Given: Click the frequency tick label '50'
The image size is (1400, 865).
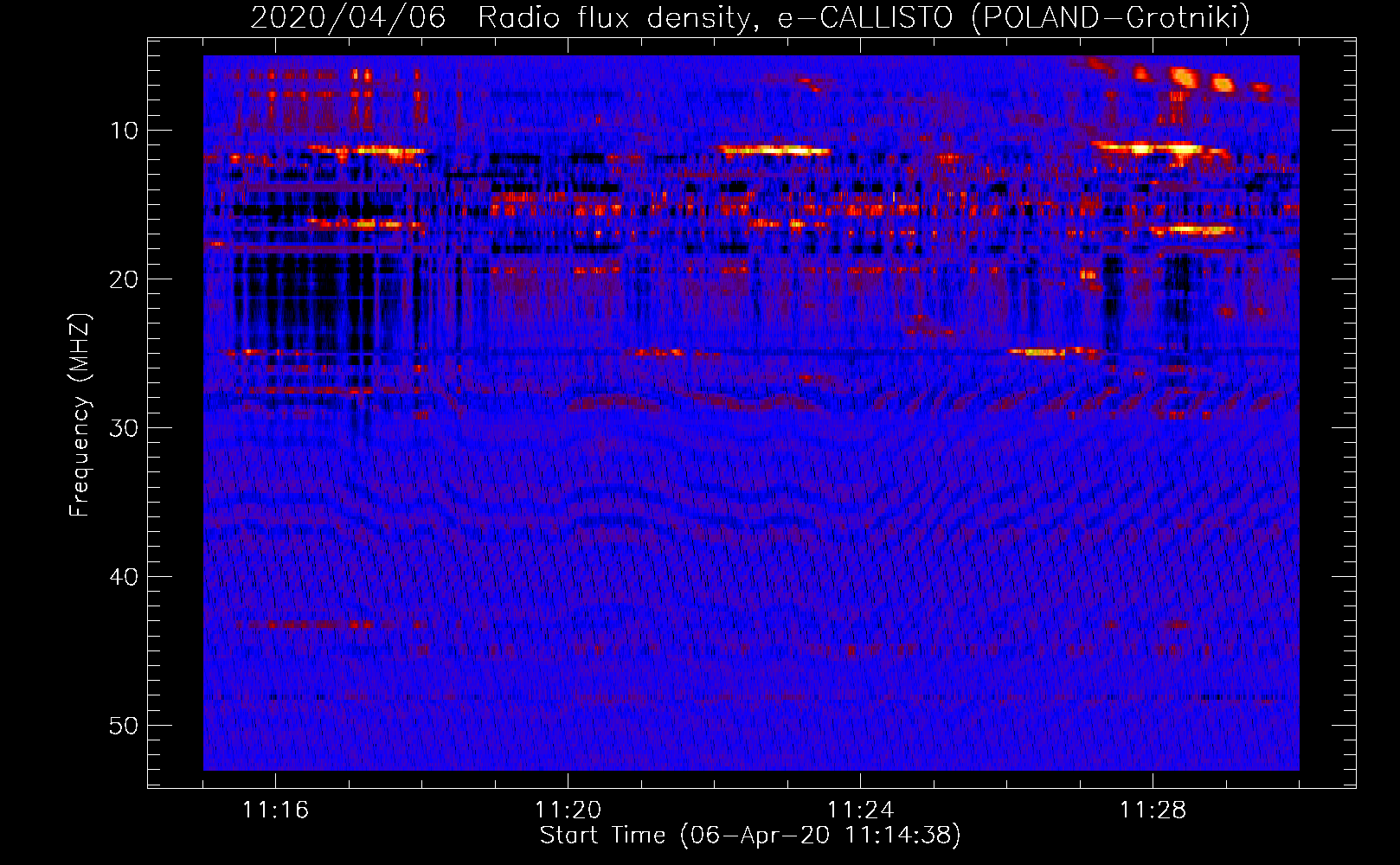Looking at the screenshot, I should click(x=125, y=726).
